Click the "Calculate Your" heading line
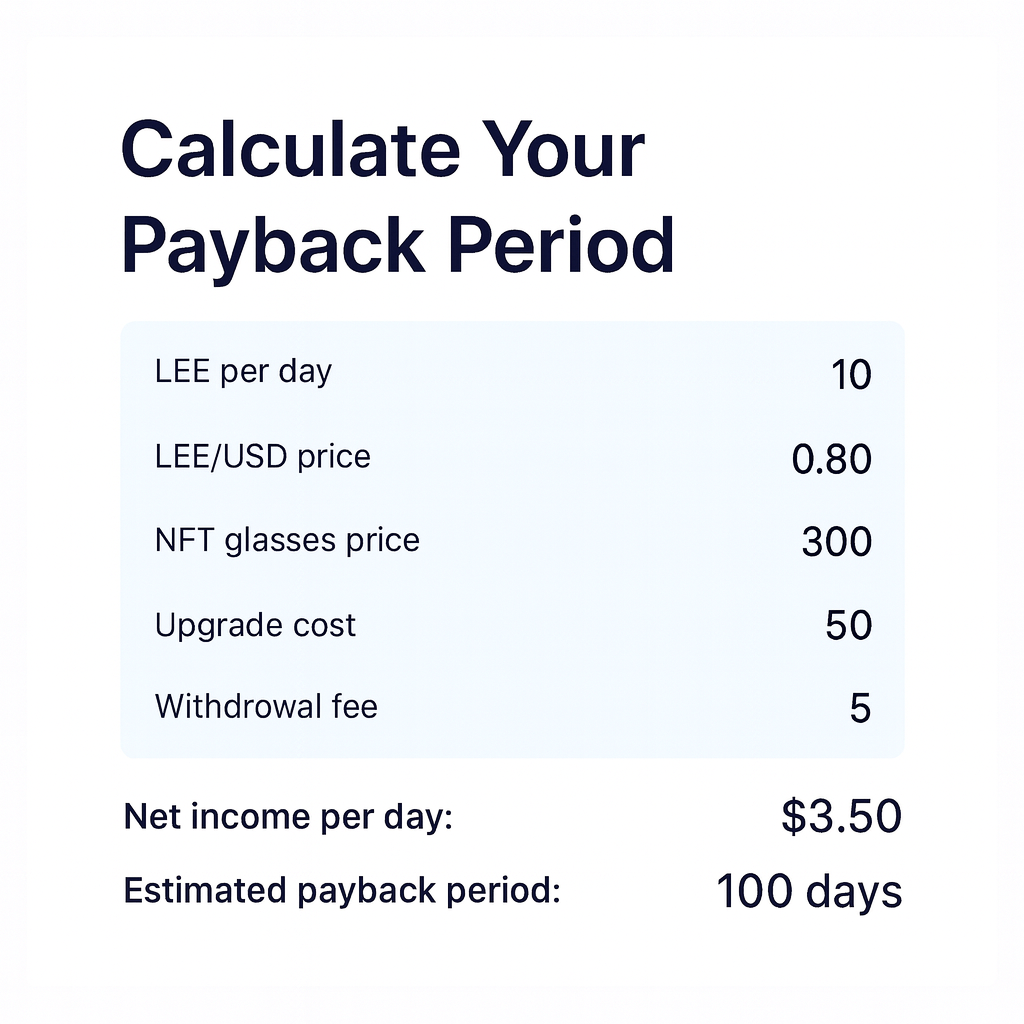 coord(382,151)
